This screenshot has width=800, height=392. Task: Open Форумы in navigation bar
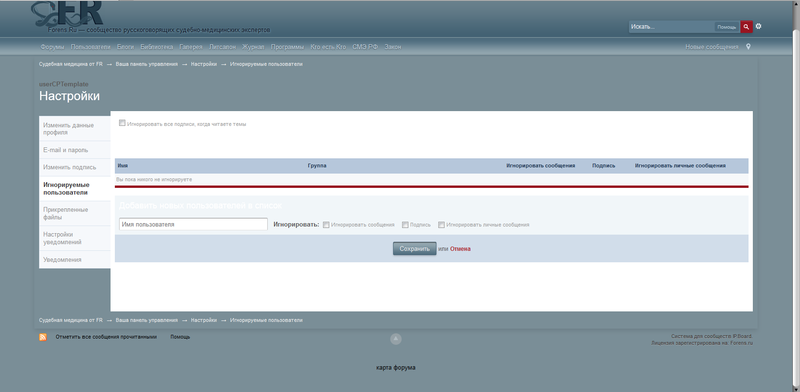[52, 47]
